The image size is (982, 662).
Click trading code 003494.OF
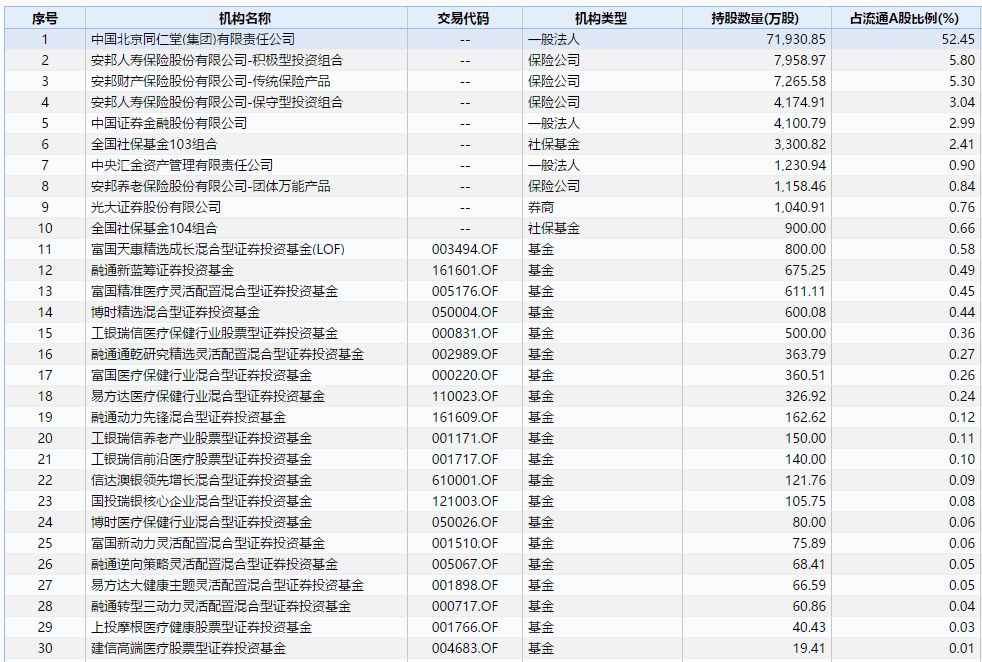tap(465, 249)
